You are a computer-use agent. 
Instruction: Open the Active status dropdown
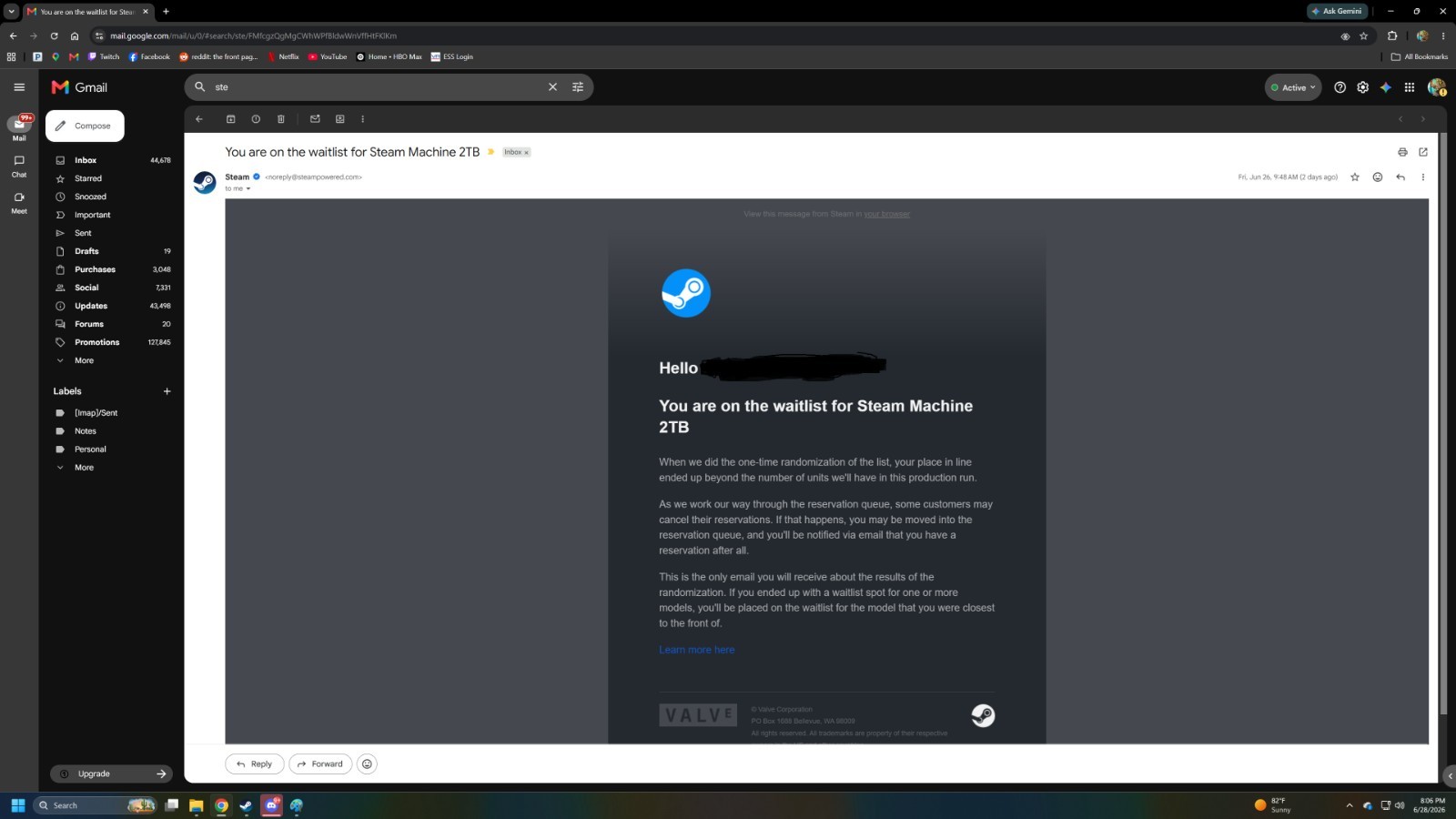coord(1293,87)
